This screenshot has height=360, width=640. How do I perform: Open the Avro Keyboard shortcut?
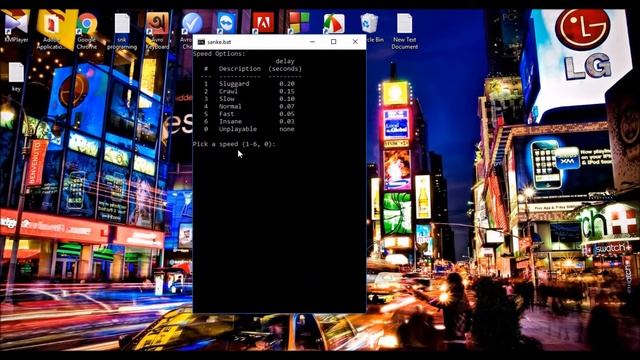coord(157,31)
